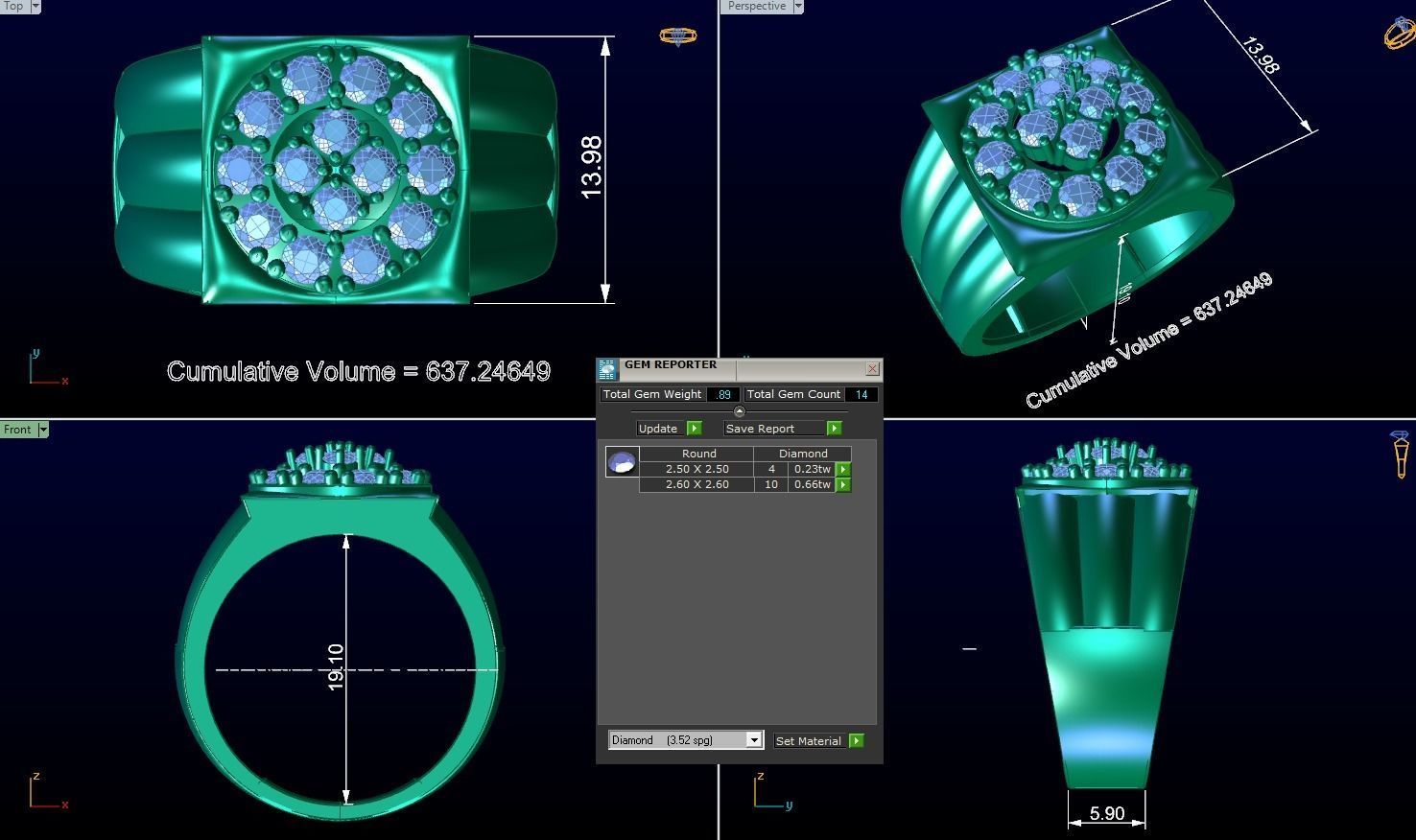Click the Front viewport label
This screenshot has width=1416, height=840.
click(x=17, y=430)
